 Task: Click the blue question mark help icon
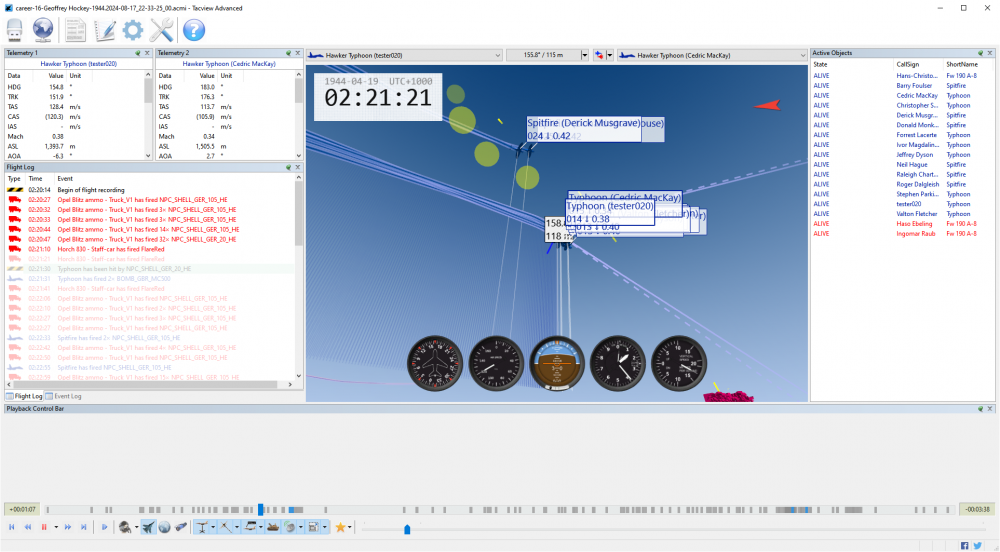tap(193, 30)
